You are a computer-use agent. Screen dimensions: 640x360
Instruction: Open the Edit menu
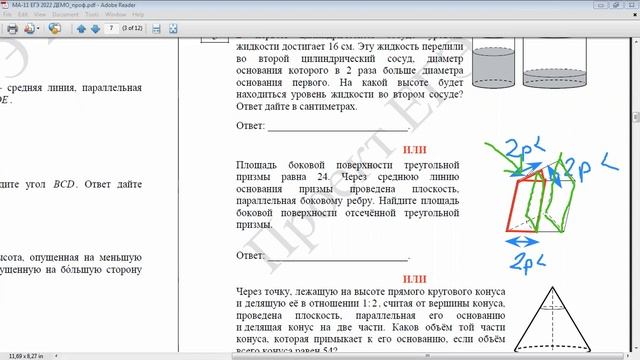coord(23,14)
